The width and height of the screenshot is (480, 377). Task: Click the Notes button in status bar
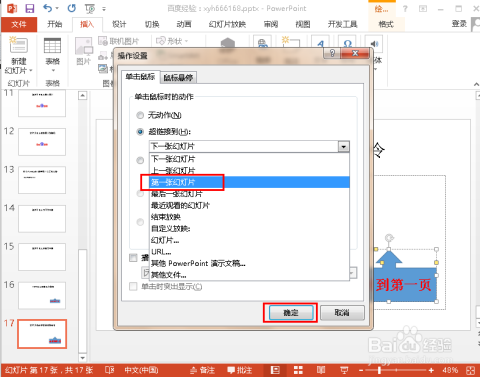point(202,370)
